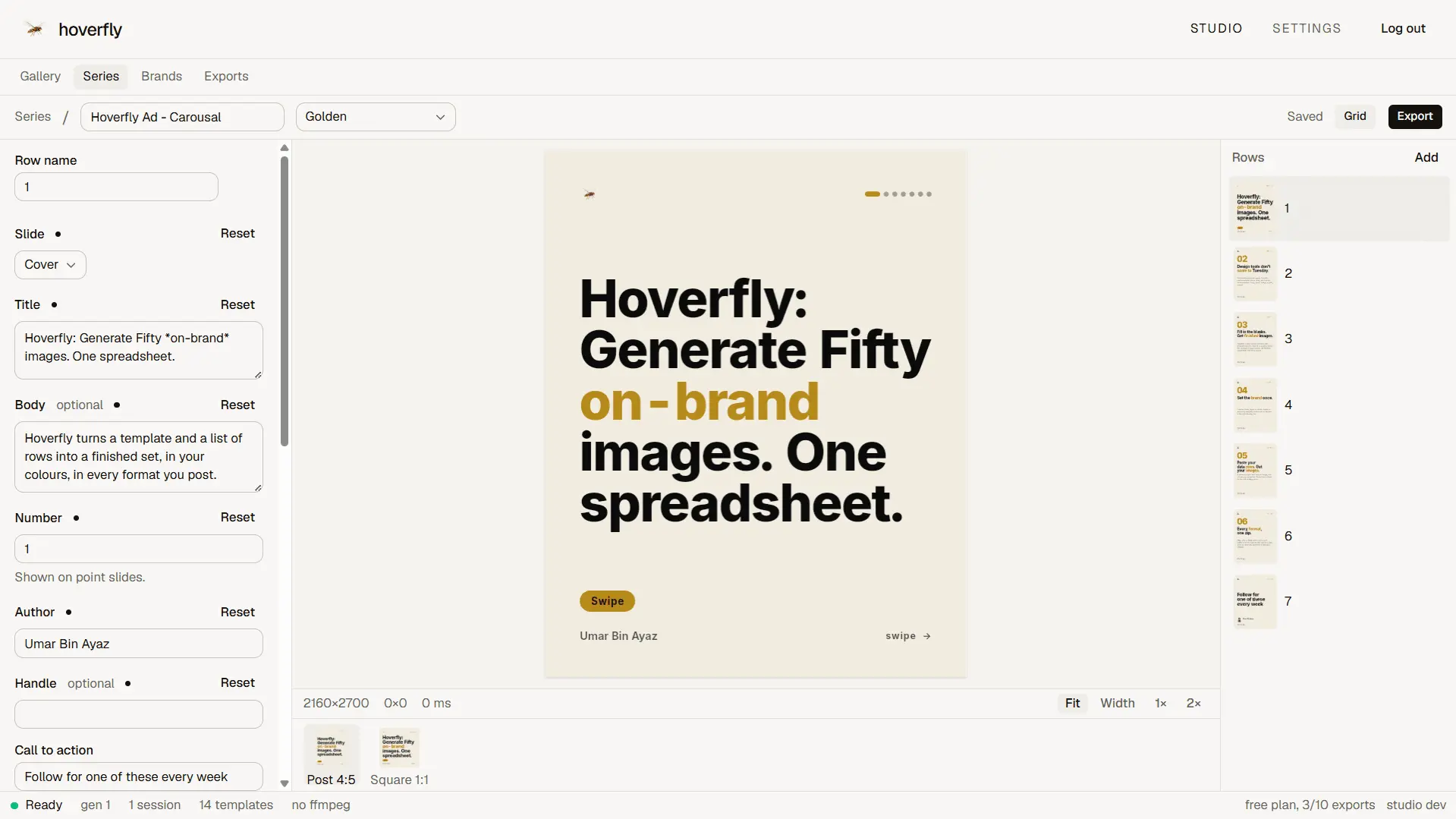Select the Square 1:1 format thumbnail

pyautogui.click(x=399, y=756)
